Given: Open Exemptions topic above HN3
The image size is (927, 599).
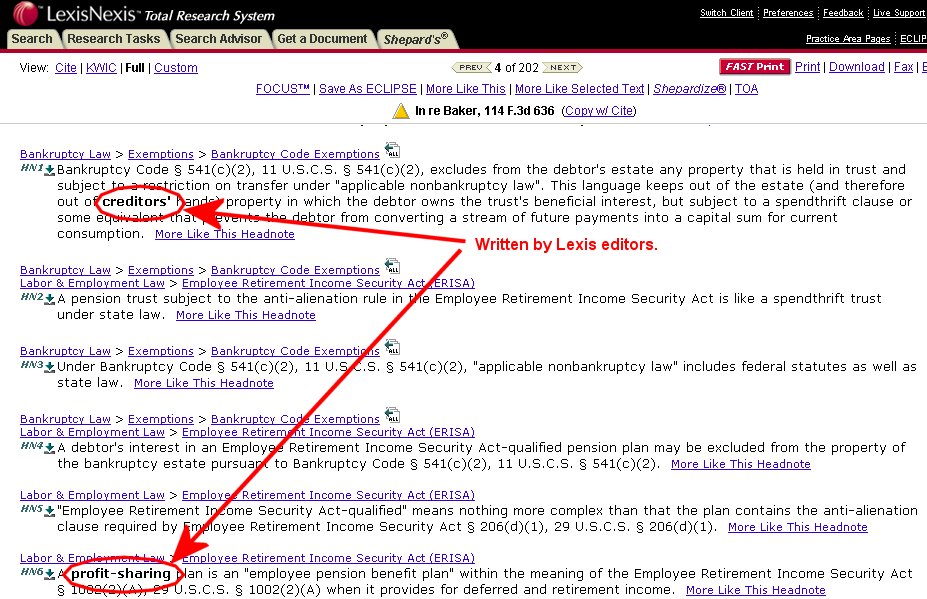Looking at the screenshot, I should (x=161, y=351).
